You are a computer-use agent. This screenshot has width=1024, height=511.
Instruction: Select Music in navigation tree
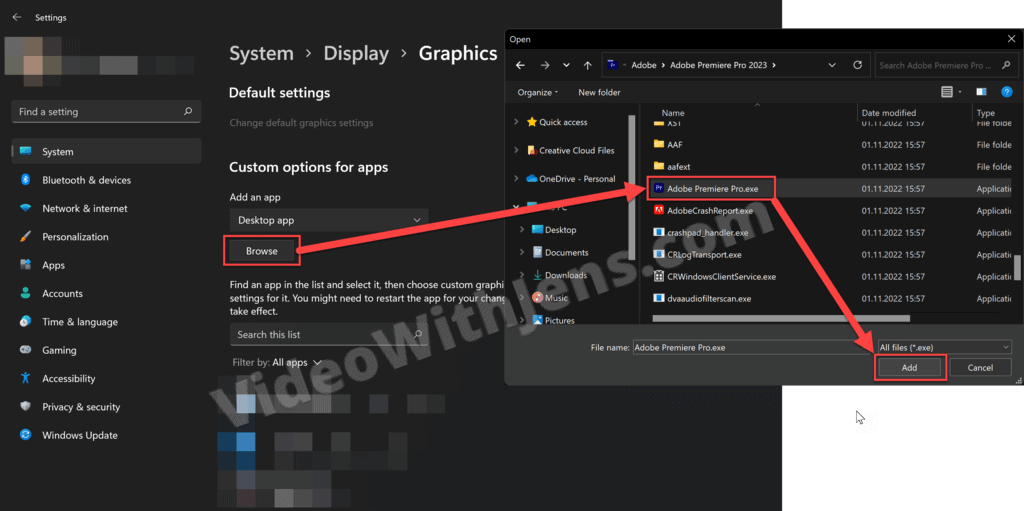(x=550, y=298)
